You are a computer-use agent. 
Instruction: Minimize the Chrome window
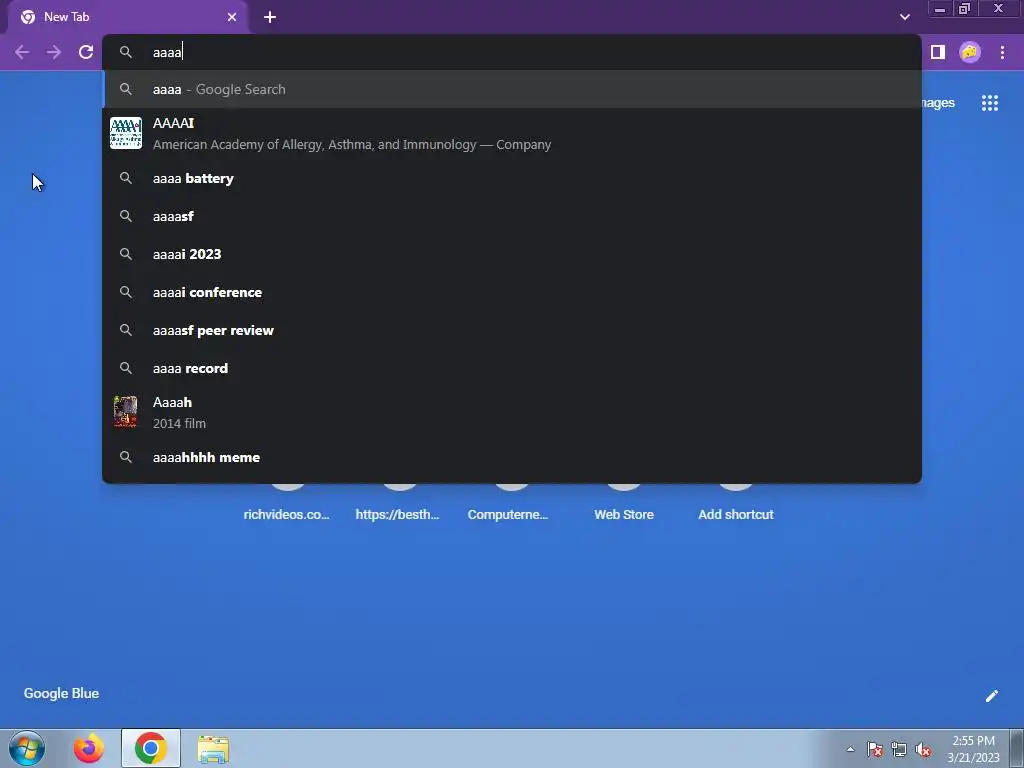(940, 9)
